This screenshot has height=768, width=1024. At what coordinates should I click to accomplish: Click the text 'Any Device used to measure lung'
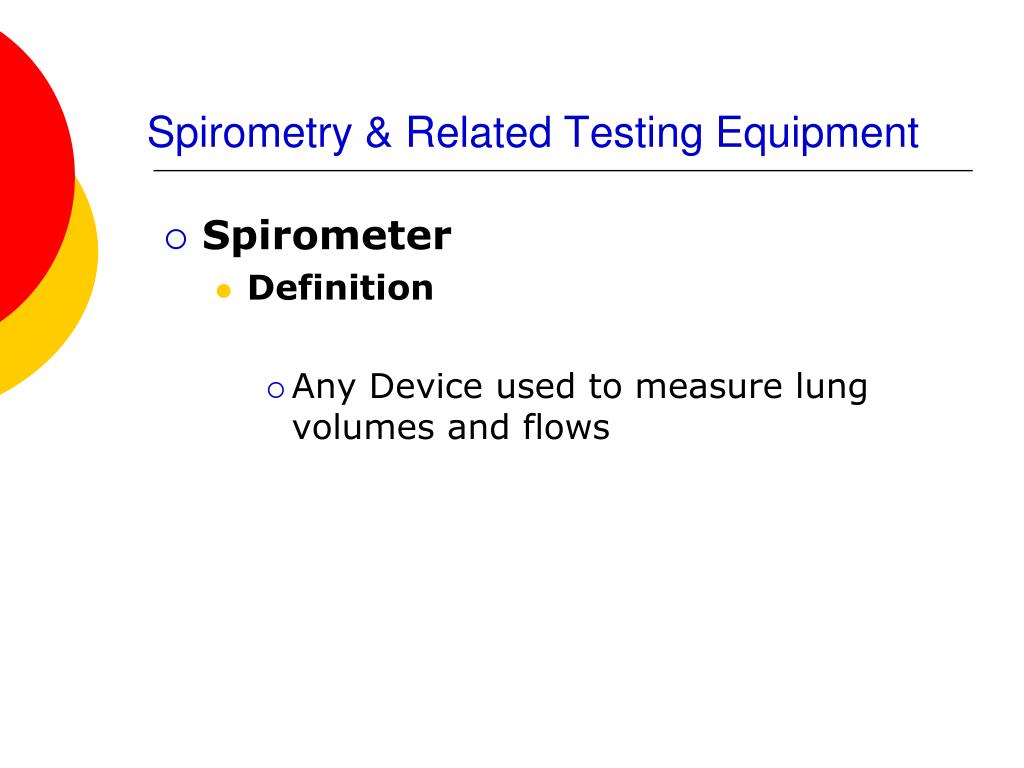[580, 387]
